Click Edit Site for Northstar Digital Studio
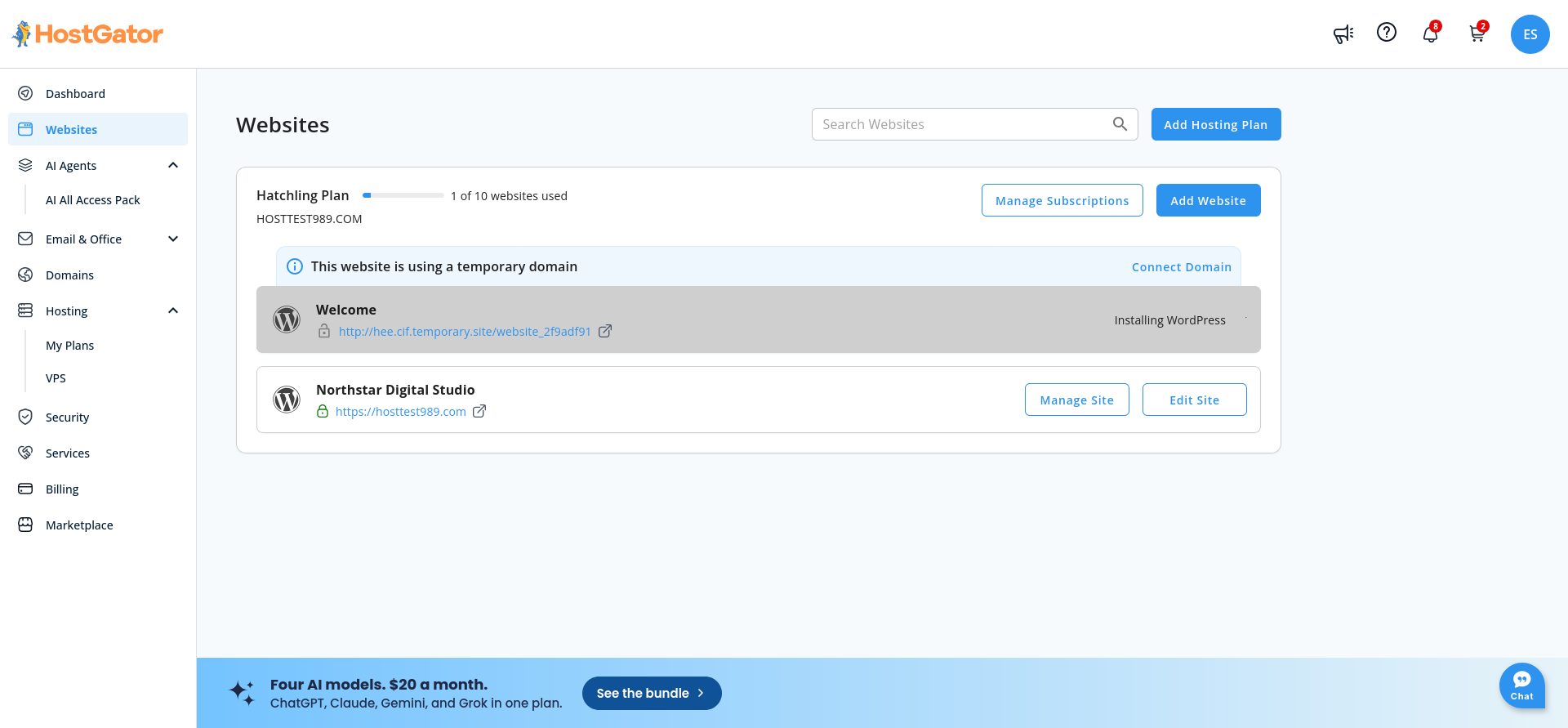This screenshot has width=1568, height=728. 1195,400
